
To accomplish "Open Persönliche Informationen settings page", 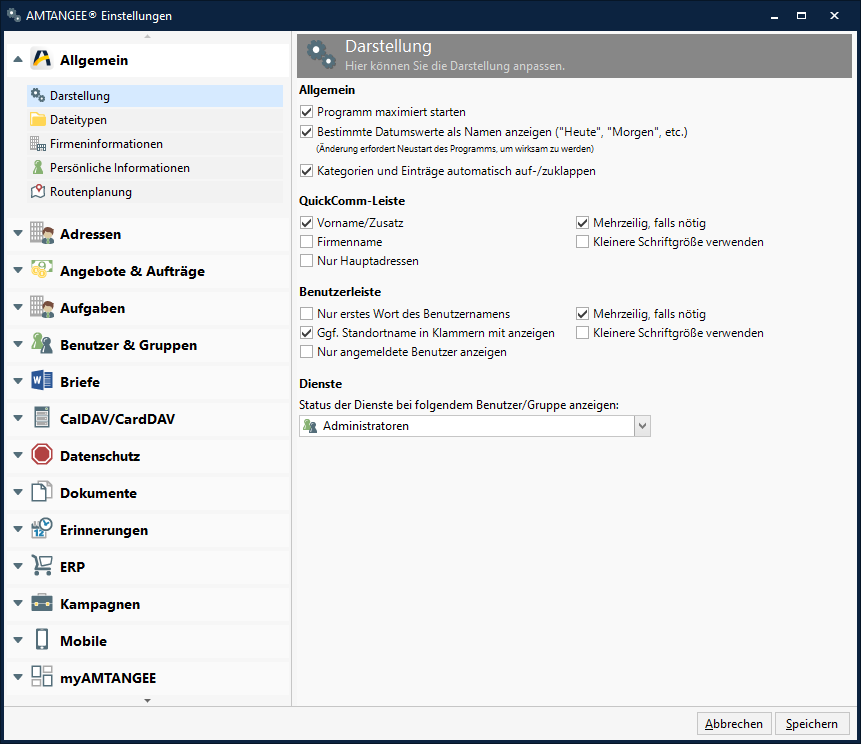I will [155, 168].
